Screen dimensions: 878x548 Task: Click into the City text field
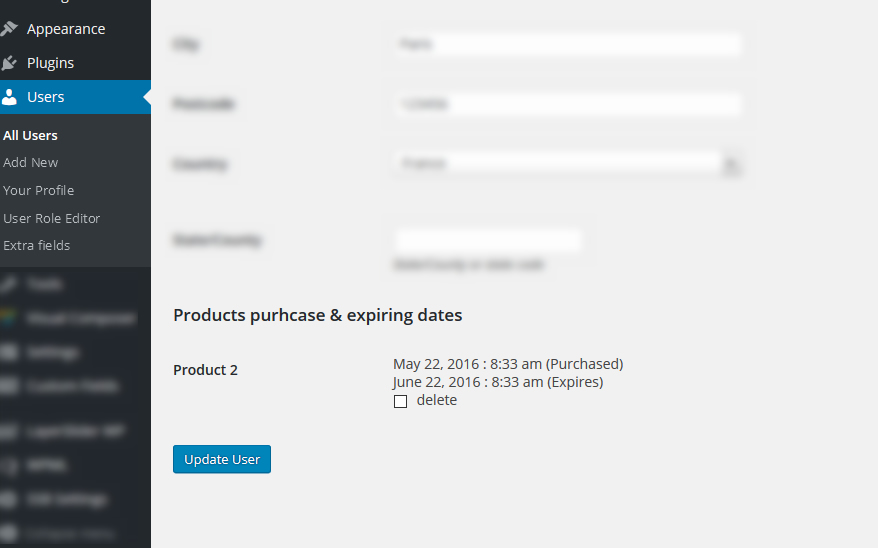[x=566, y=44]
